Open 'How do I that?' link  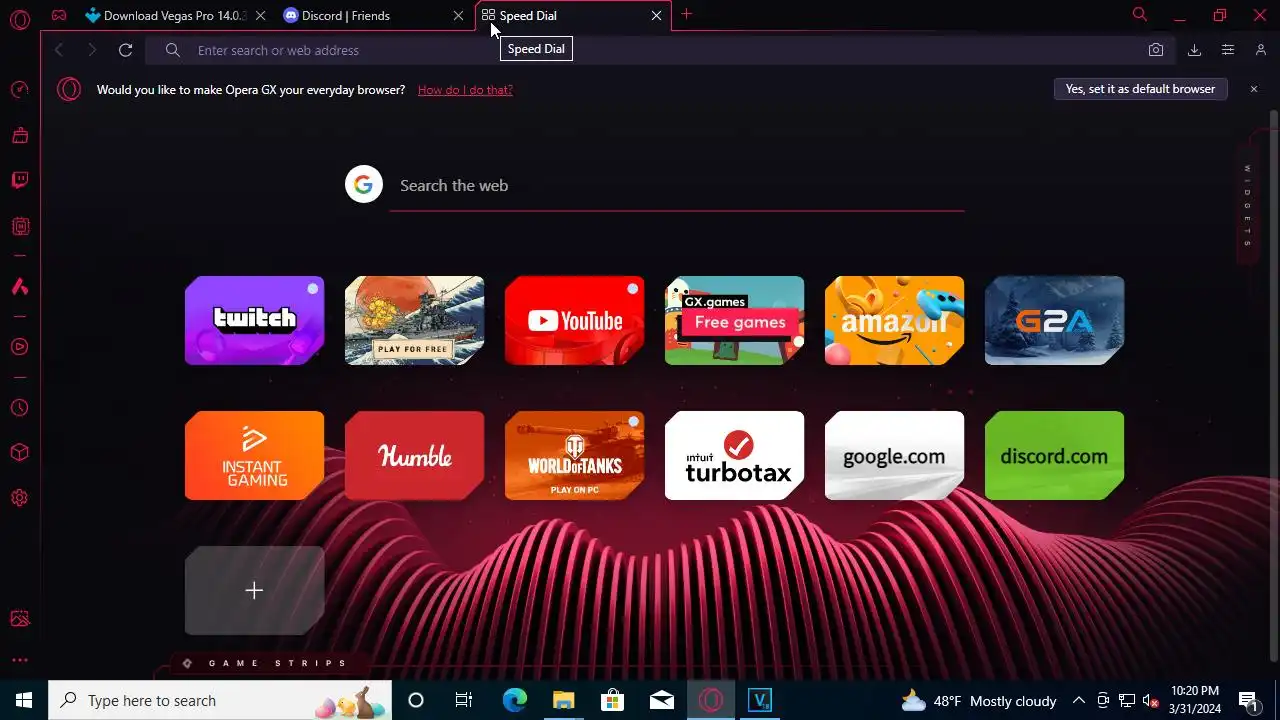(x=465, y=90)
